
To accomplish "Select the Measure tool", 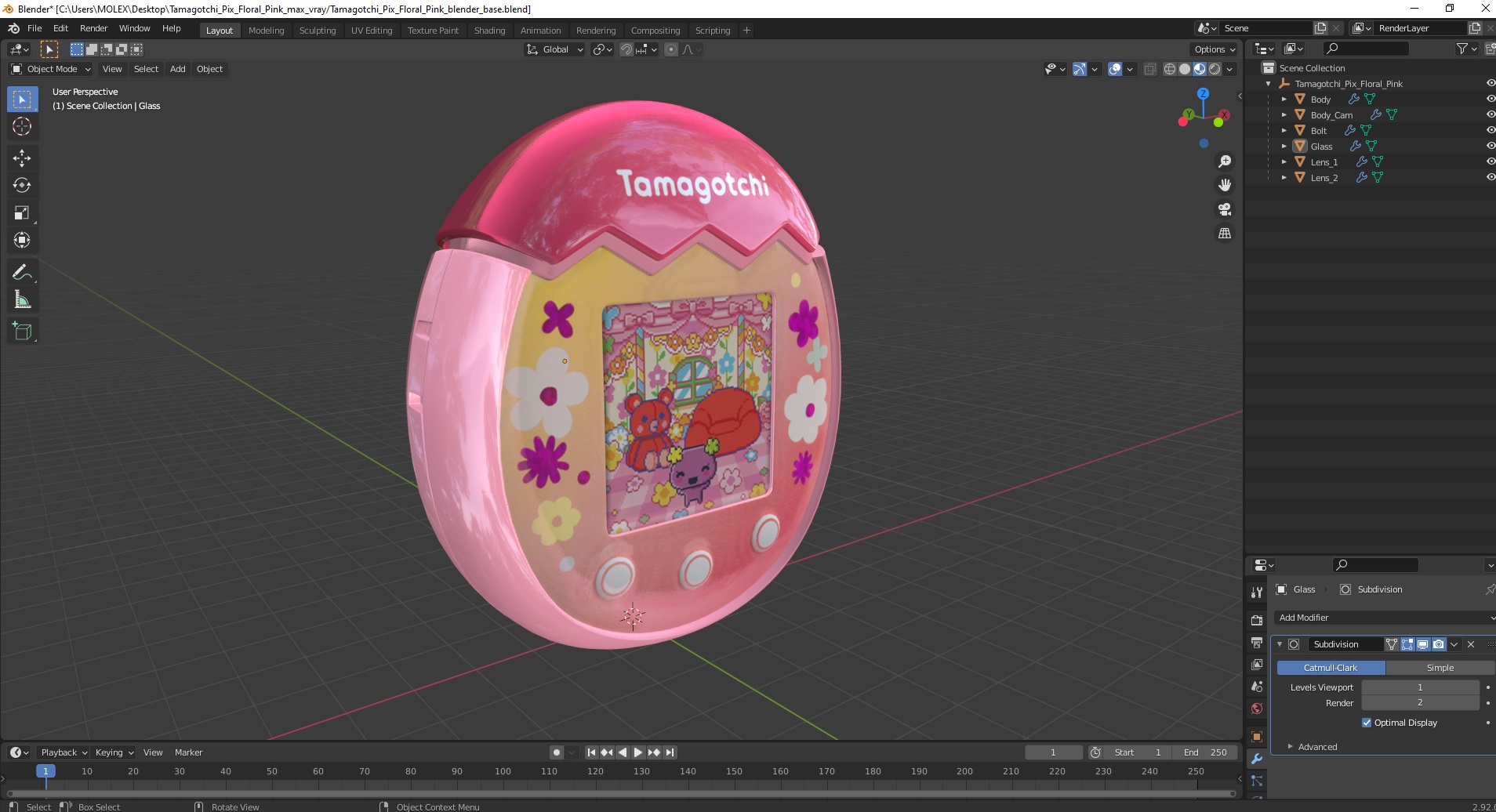I will pyautogui.click(x=22, y=299).
